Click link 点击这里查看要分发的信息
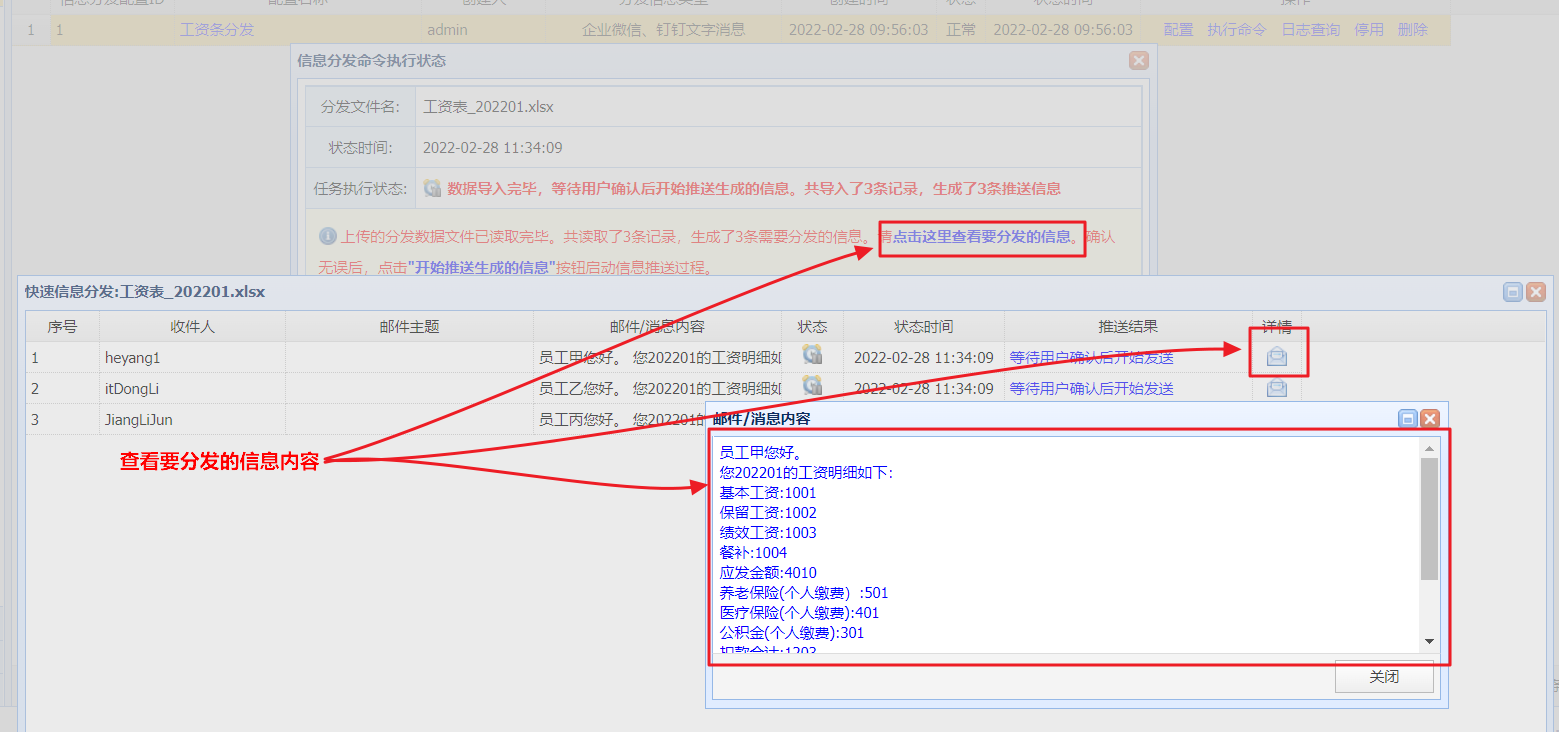 coord(981,237)
